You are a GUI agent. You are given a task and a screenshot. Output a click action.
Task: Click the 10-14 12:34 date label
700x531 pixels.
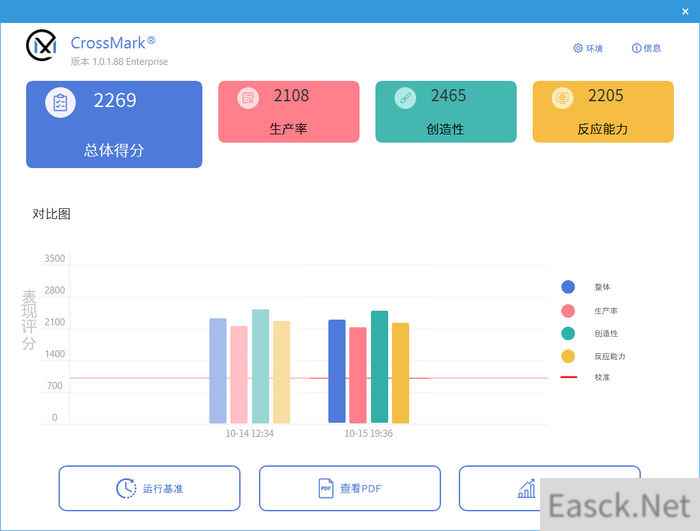click(249, 434)
